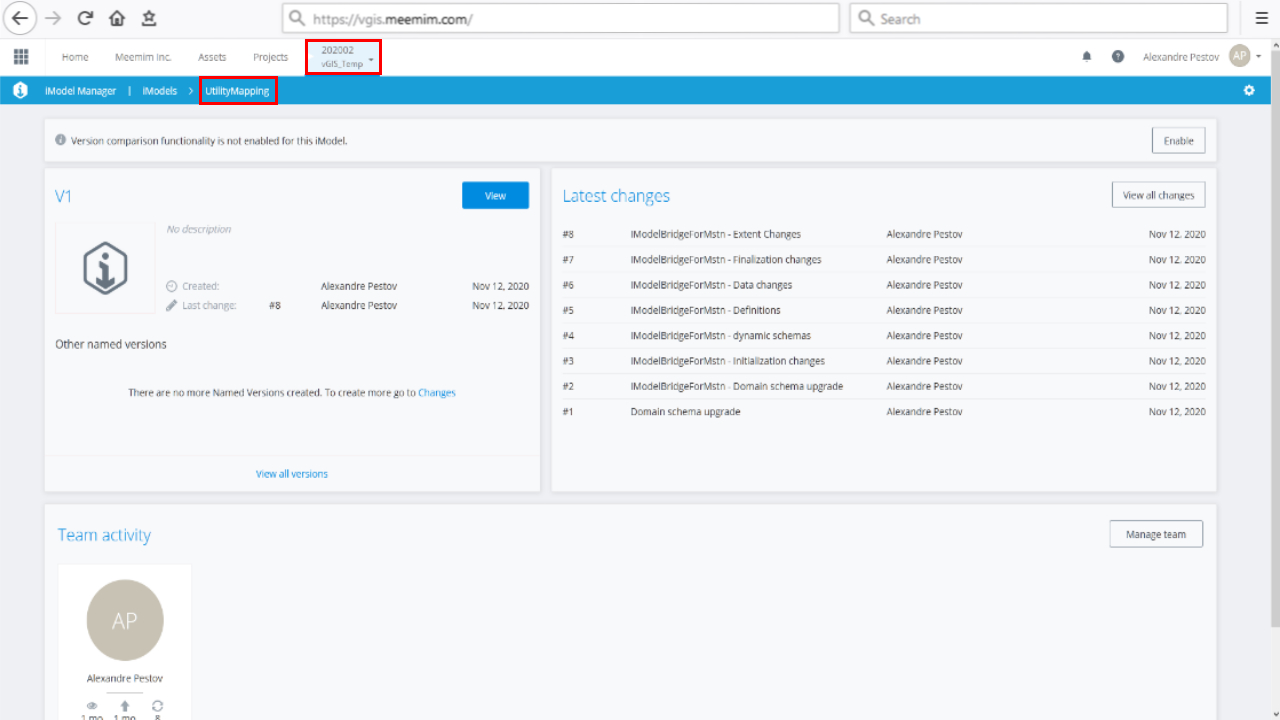This screenshot has height=720, width=1280.
Task: Select changeset #6 Data changes row
Action: tap(884, 285)
